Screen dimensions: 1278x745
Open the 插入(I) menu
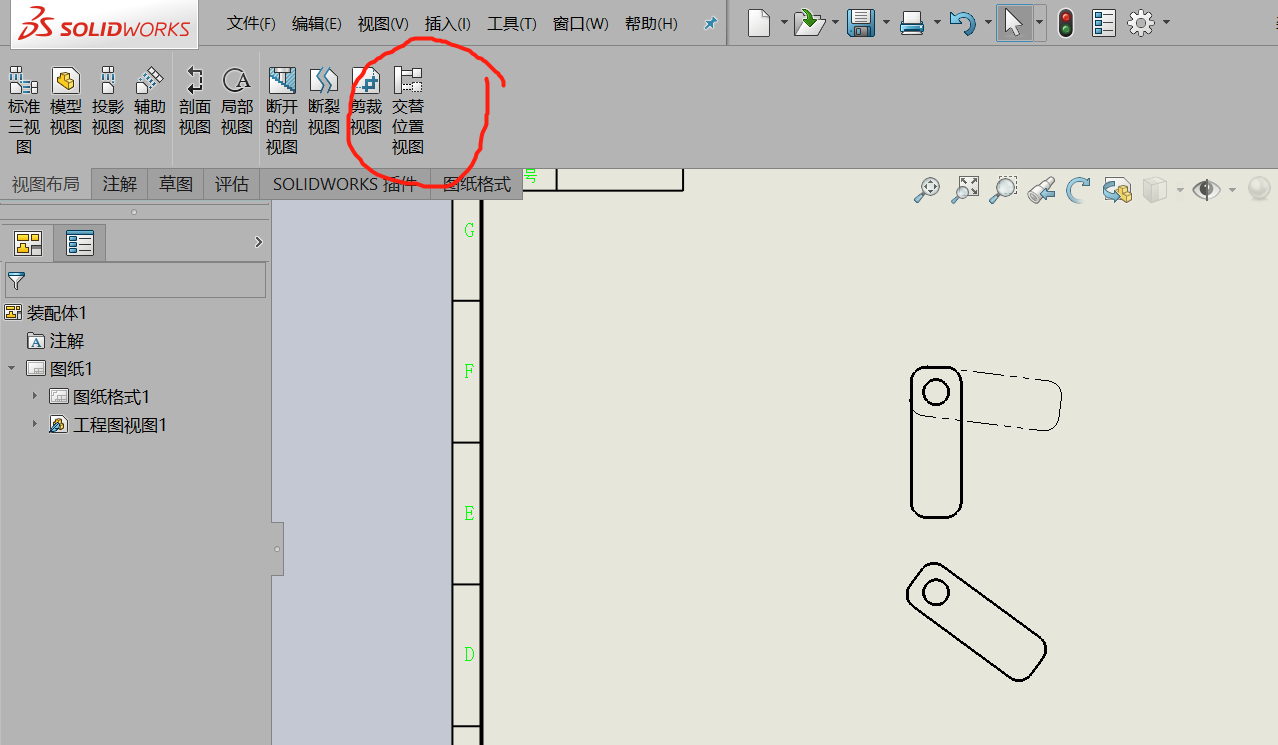click(x=447, y=23)
